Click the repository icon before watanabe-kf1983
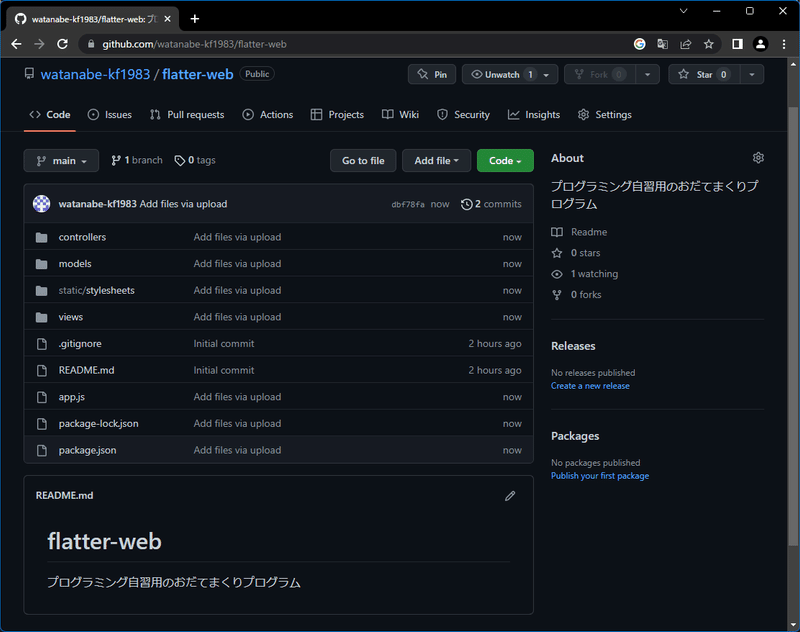This screenshot has width=800, height=632. click(x=29, y=74)
